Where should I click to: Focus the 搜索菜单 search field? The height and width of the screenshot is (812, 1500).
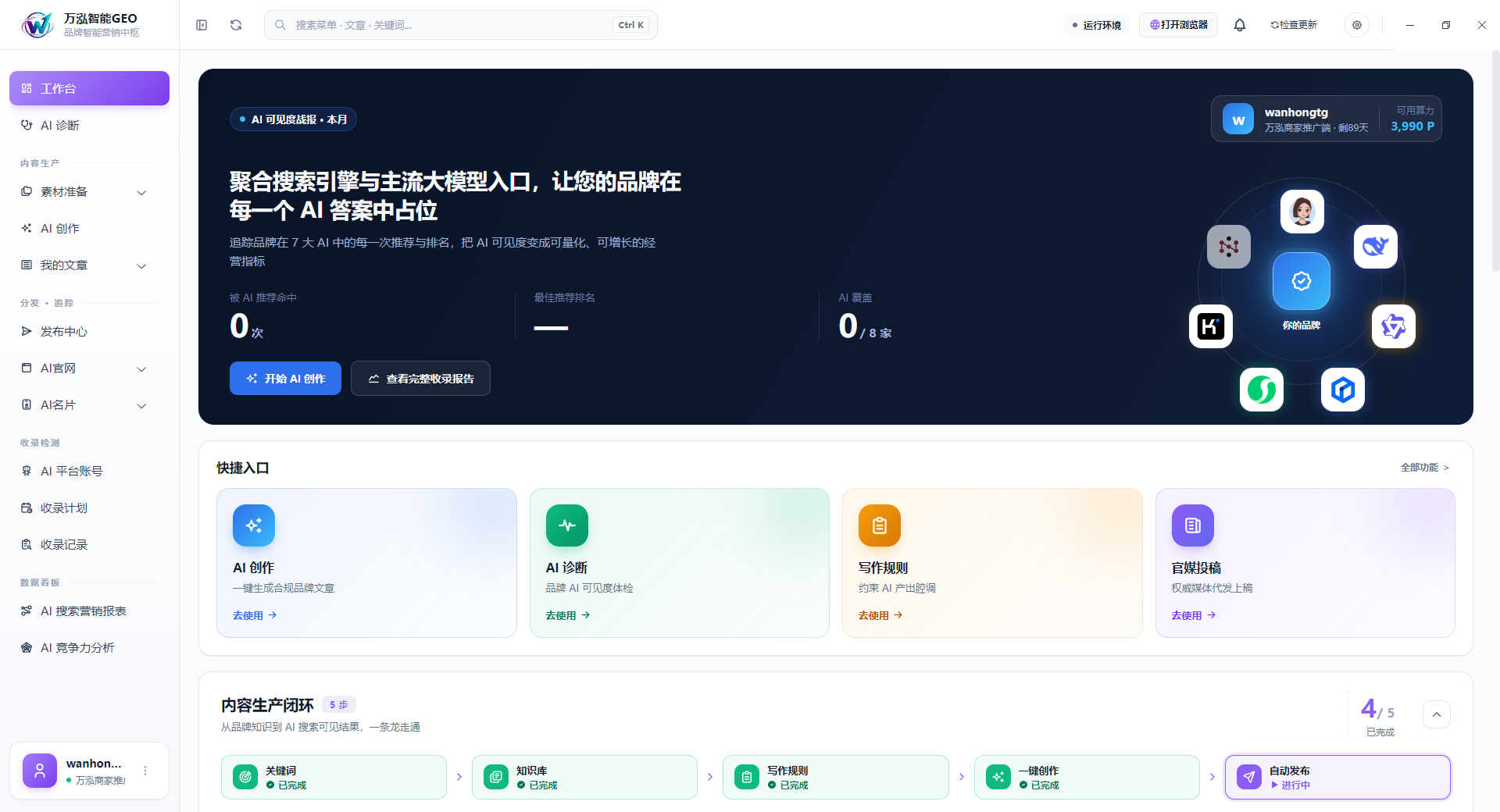(x=461, y=25)
